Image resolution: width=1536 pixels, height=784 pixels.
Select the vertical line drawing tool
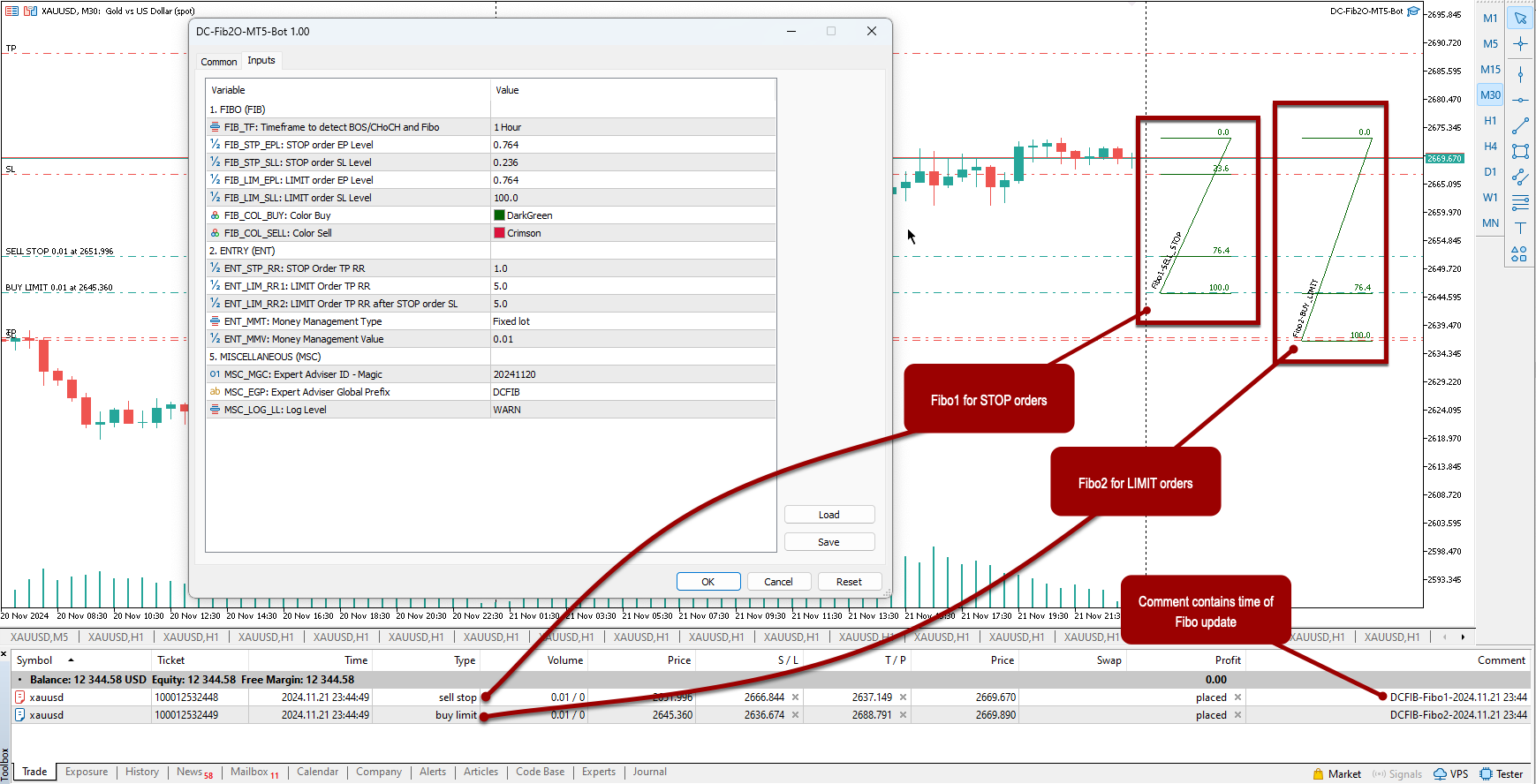click(x=1520, y=74)
